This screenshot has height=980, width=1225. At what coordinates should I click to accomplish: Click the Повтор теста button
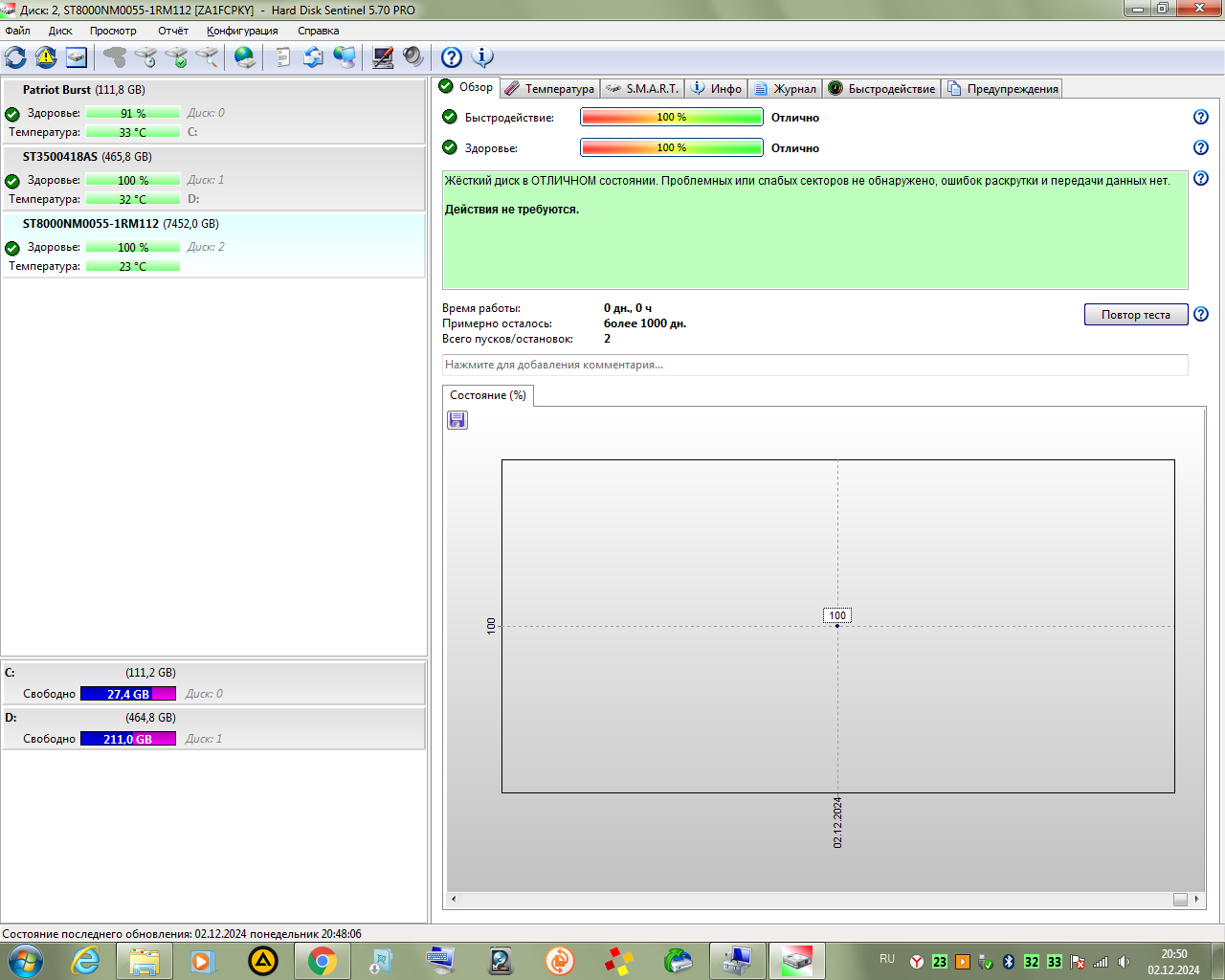point(1136,315)
